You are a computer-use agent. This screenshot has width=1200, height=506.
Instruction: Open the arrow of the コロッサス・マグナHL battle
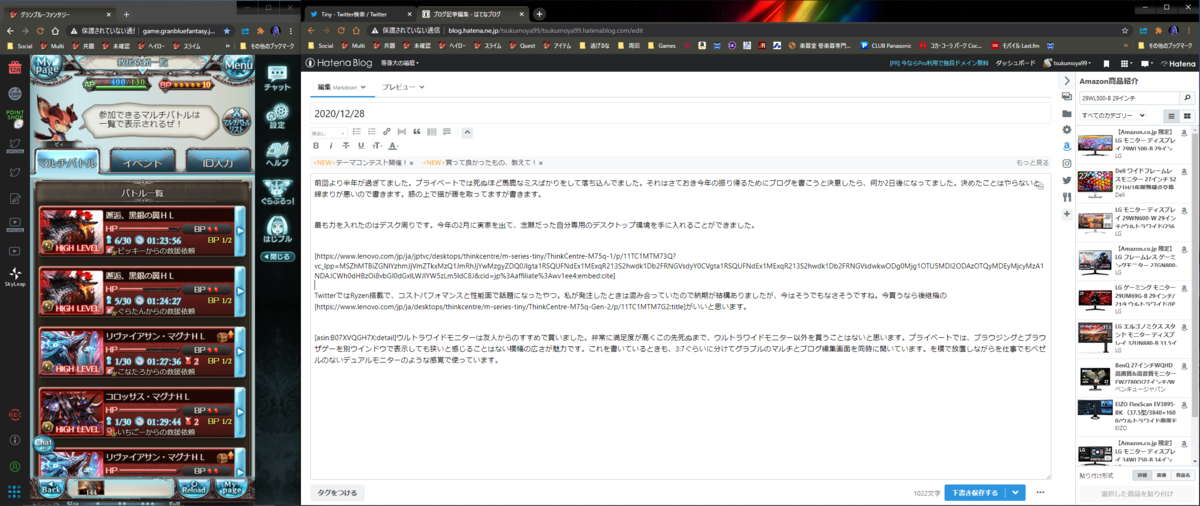[x=240, y=412]
